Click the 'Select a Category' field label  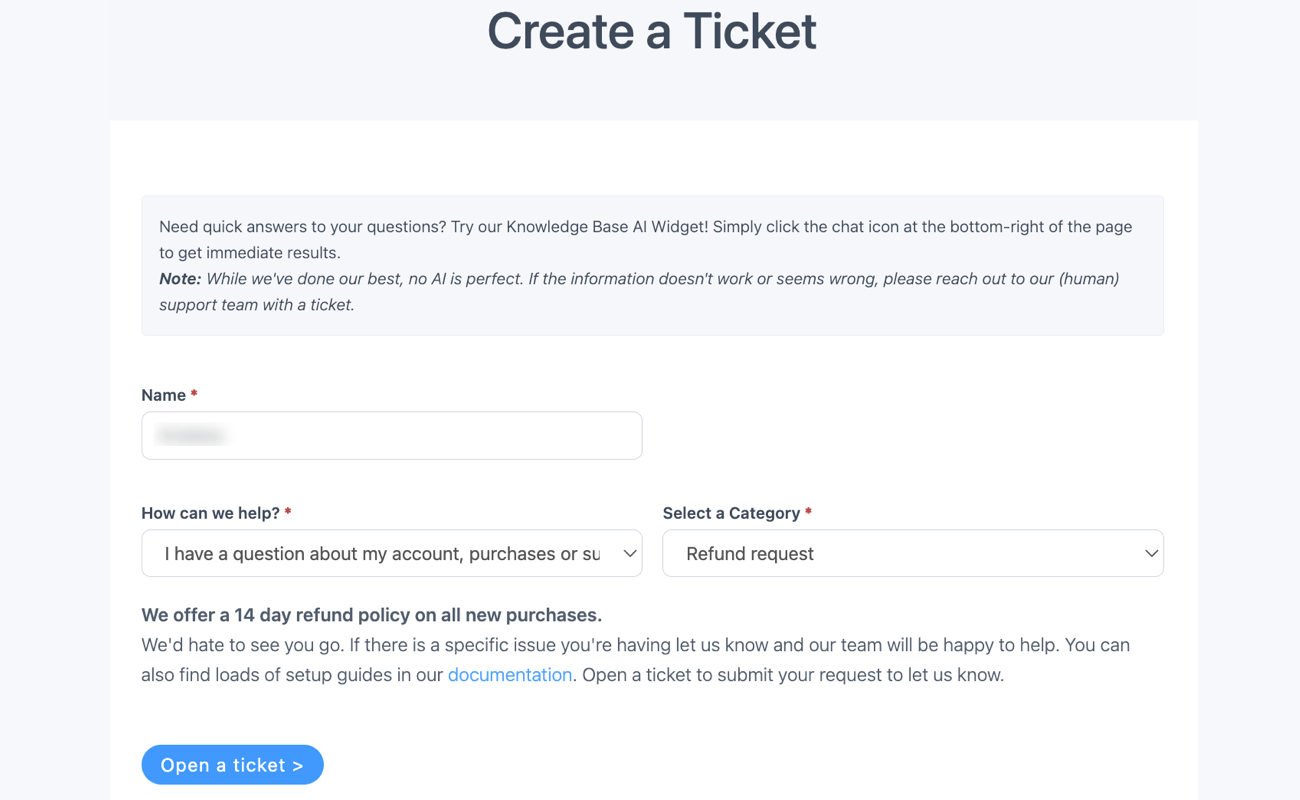point(731,512)
